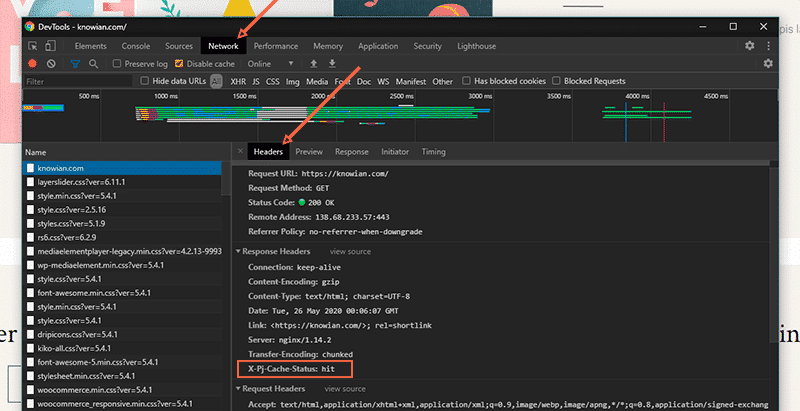
Task: Select stylesheet.min.css?ver=5.4.1 request
Action: (122, 376)
